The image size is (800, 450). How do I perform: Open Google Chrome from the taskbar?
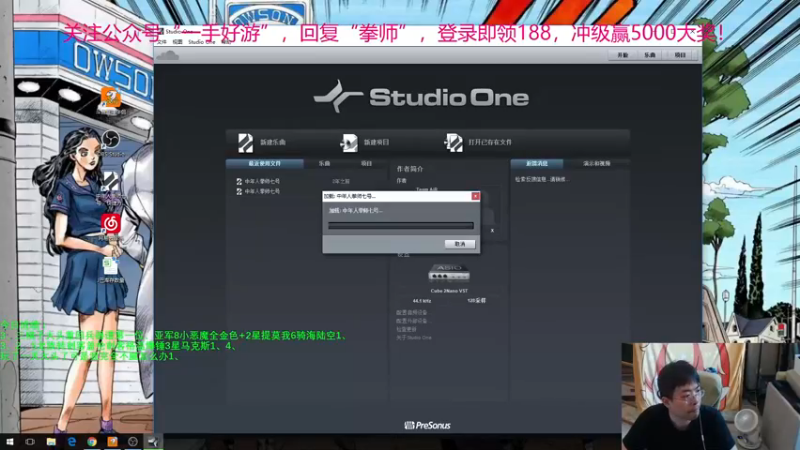point(92,442)
